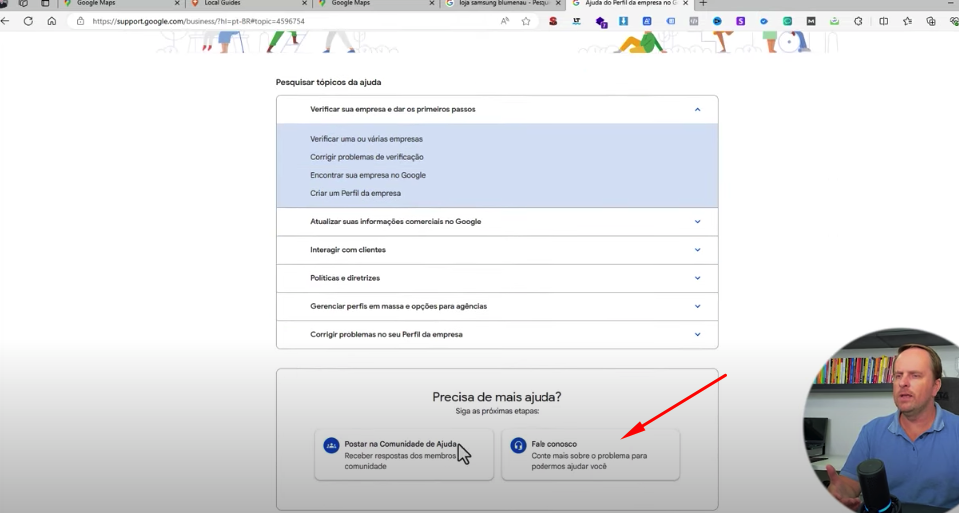
Task: Open the Collections icon
Action: tap(931, 21)
